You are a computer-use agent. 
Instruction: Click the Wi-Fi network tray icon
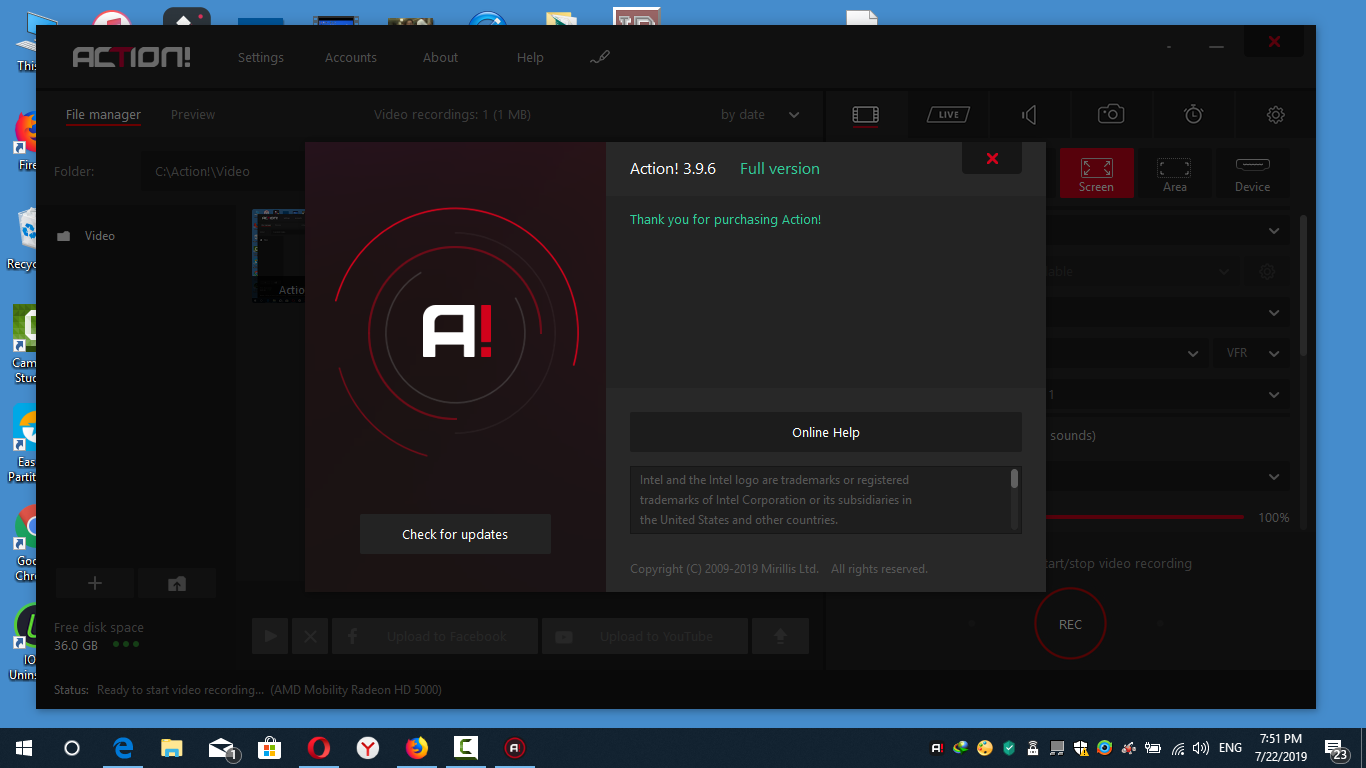(x=1178, y=748)
